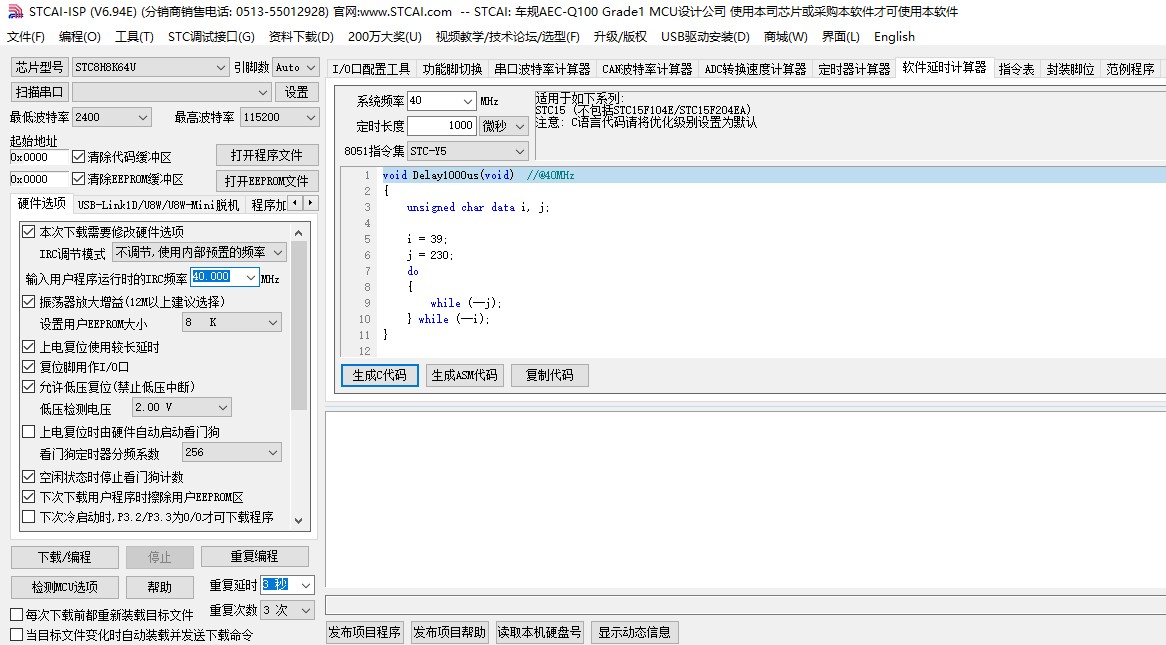1166x645 pixels.
Task: Click 生成ASM代码 button
Action: coord(464,376)
